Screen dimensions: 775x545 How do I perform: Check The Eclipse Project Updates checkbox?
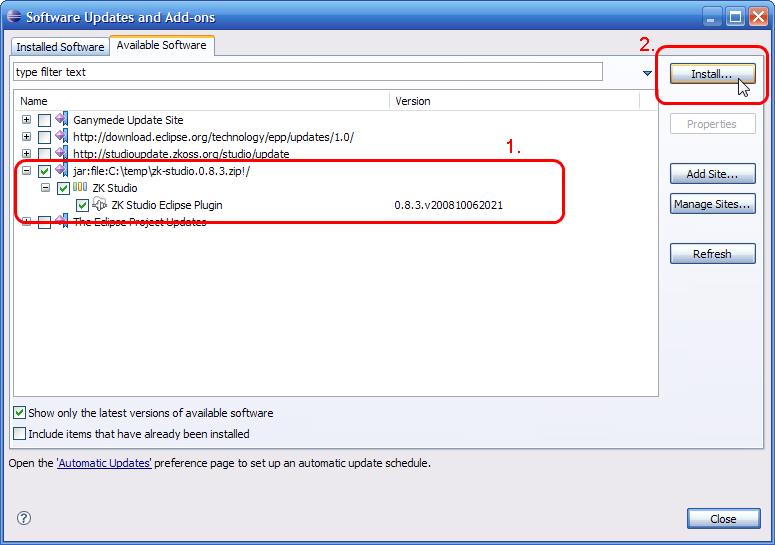pos(44,222)
